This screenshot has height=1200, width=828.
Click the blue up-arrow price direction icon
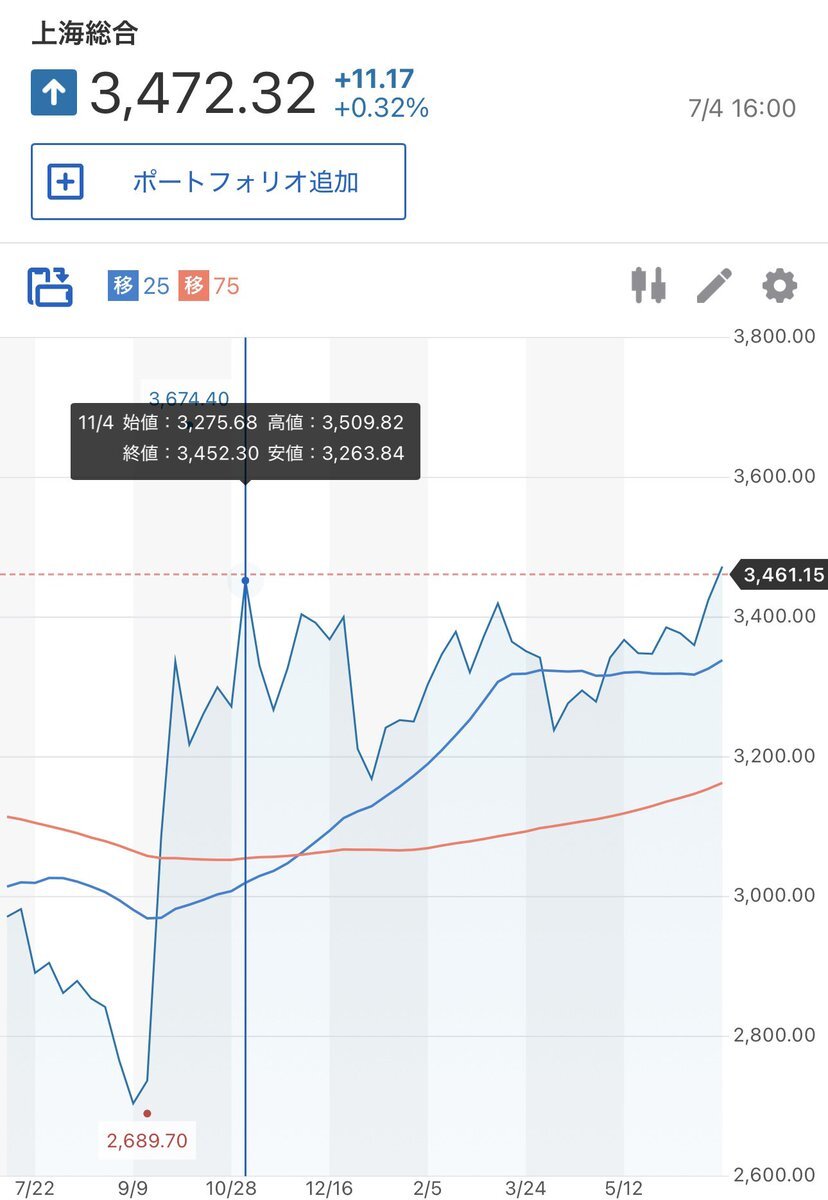[53, 92]
